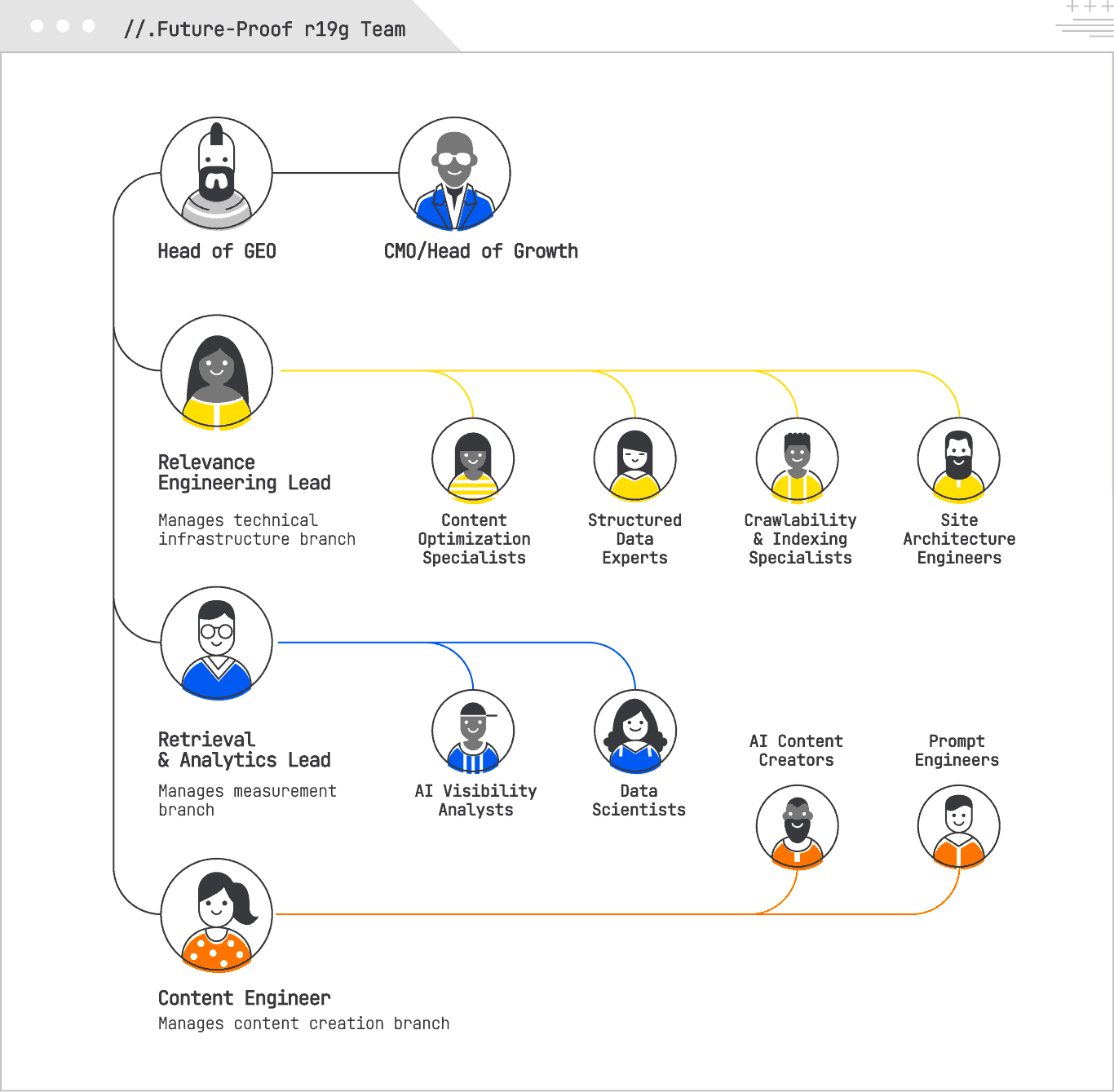The width and height of the screenshot is (1114, 1092).
Task: Click the Prompt Engineers avatar
Action: 958,827
